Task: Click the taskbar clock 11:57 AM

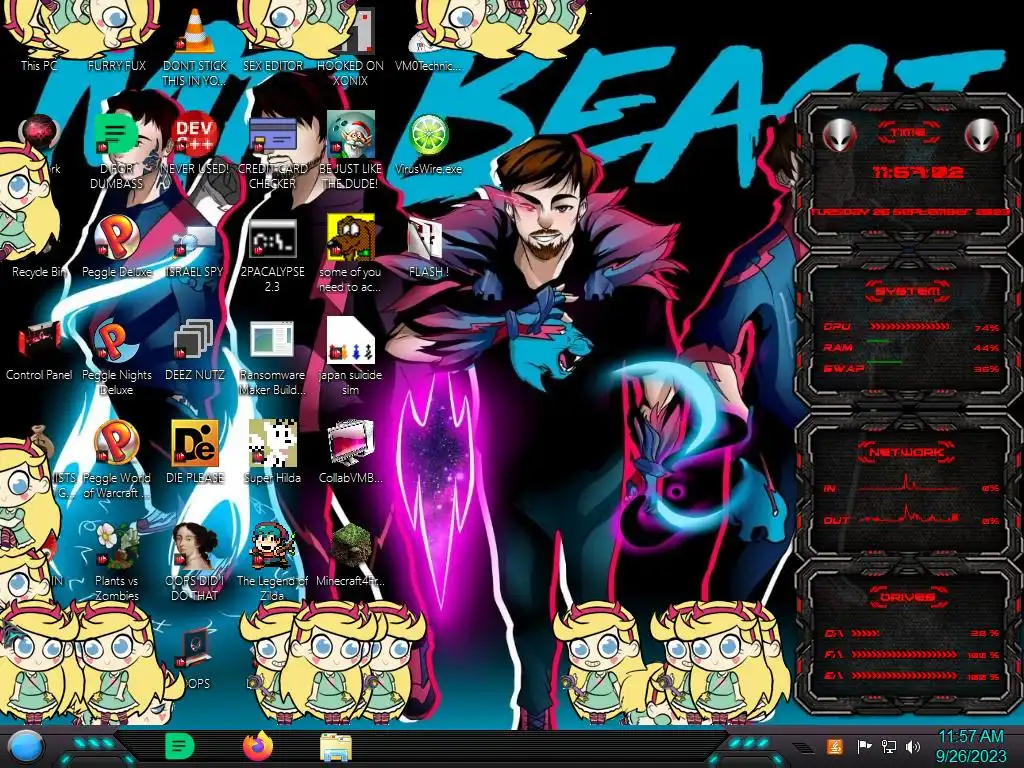Action: point(971,746)
